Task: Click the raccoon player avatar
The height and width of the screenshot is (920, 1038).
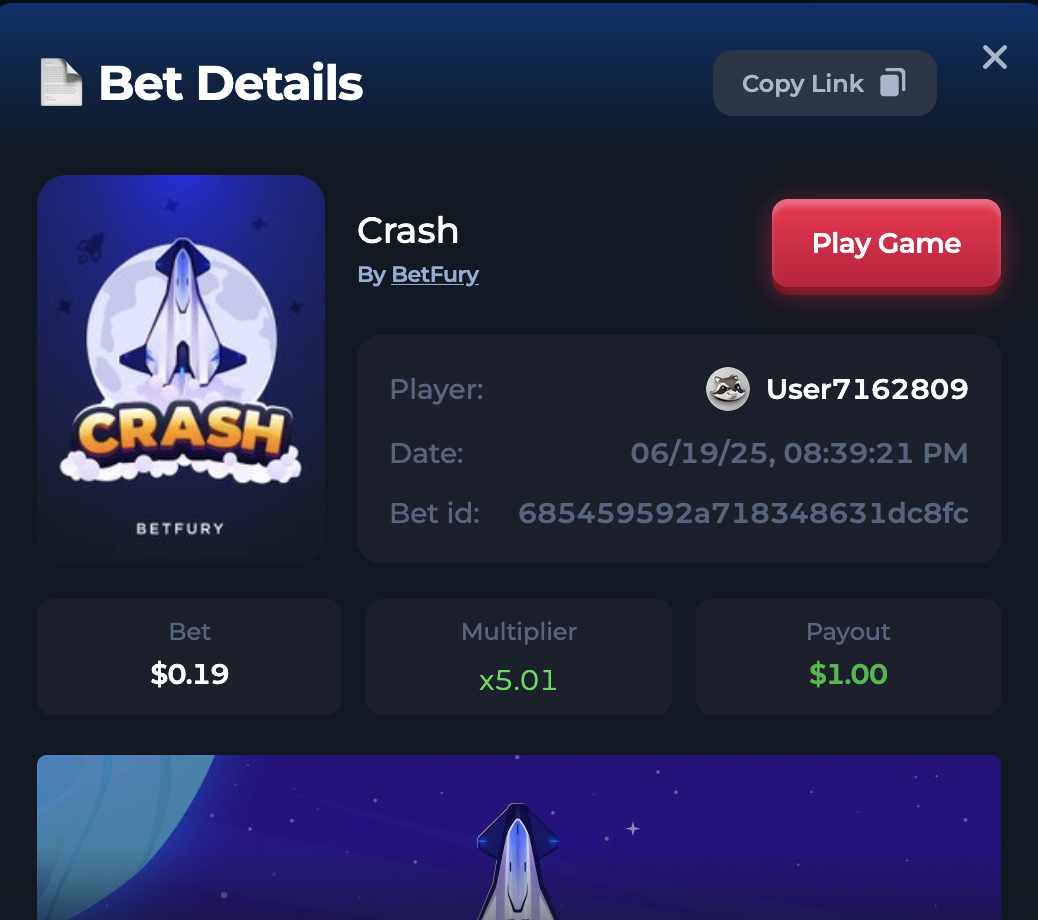Action: (x=728, y=389)
